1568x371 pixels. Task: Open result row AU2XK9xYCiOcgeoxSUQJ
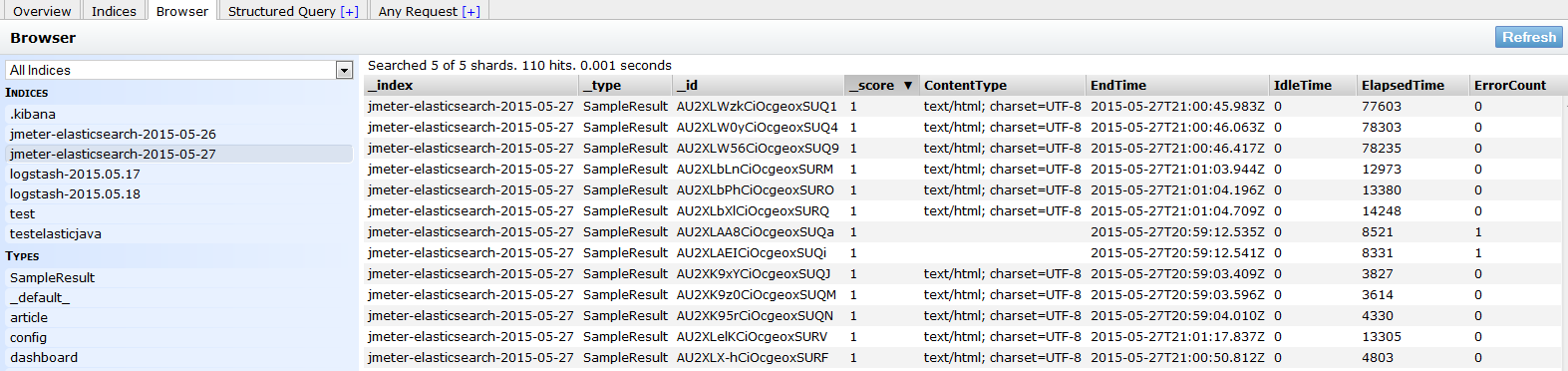click(963, 273)
